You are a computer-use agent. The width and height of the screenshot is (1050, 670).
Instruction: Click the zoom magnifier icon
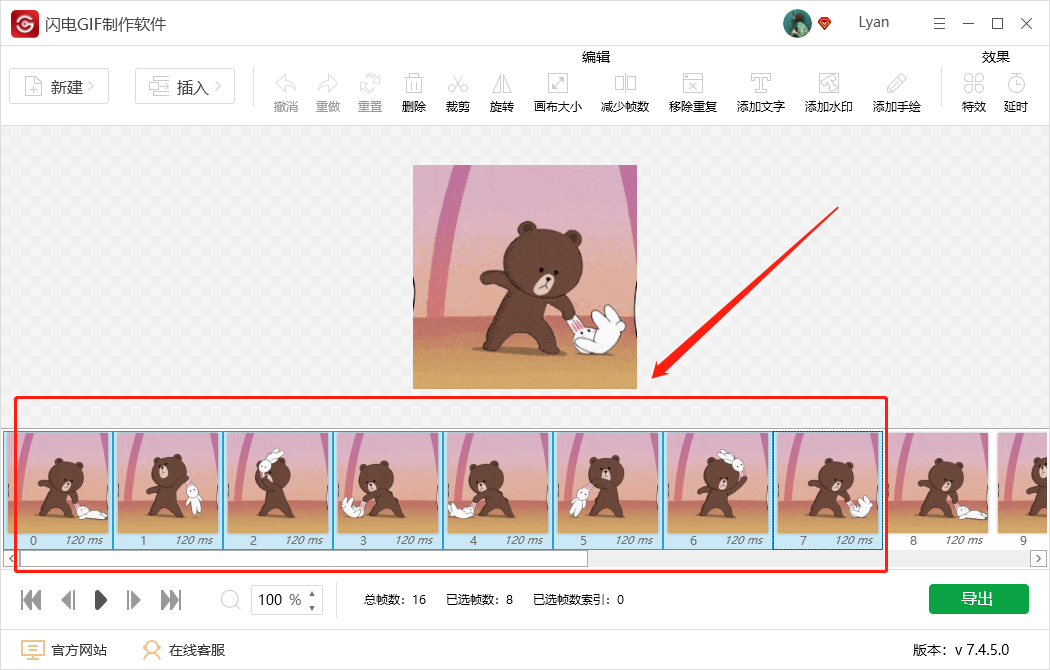[230, 600]
